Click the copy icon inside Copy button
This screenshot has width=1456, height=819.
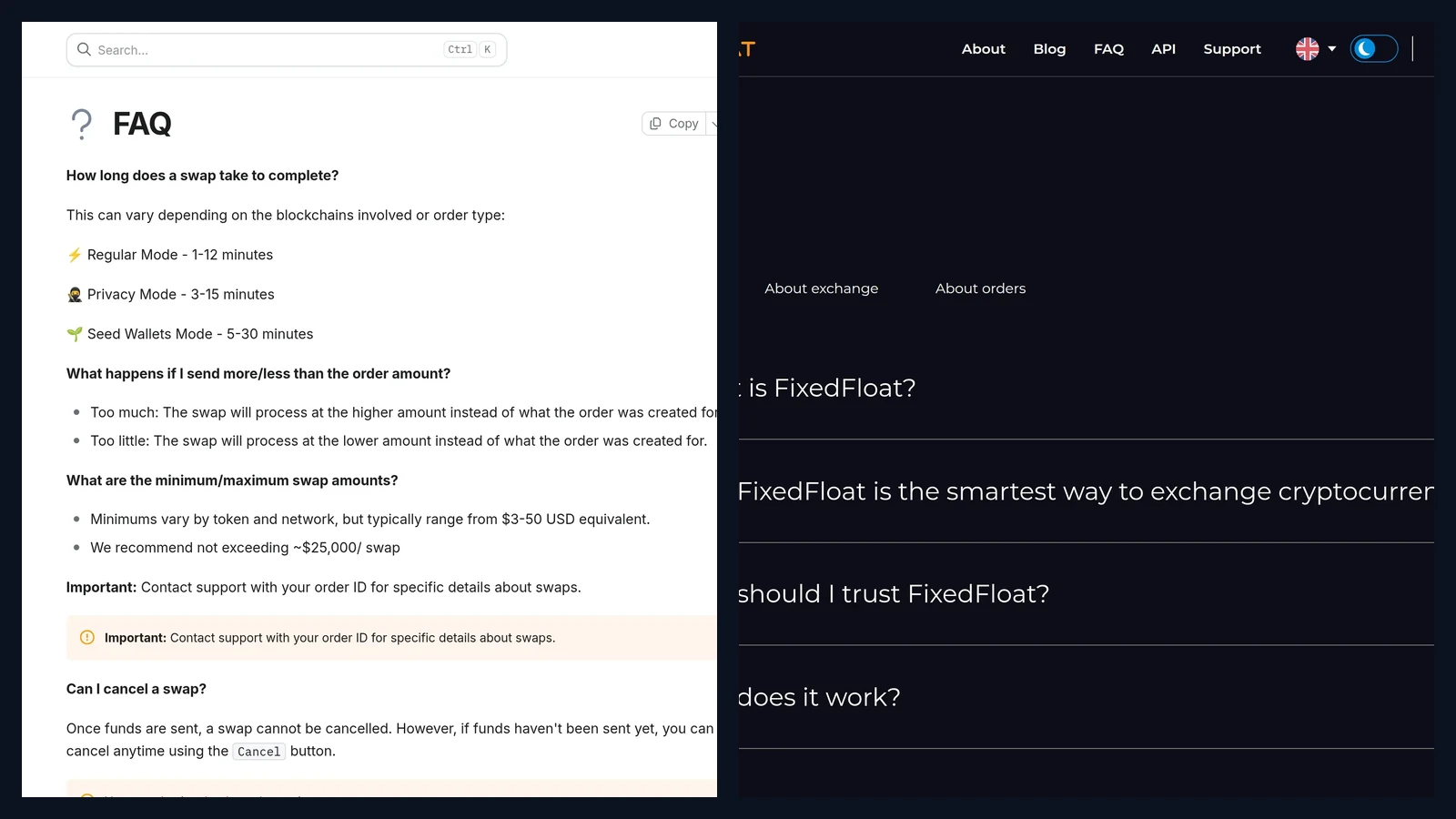click(x=655, y=124)
